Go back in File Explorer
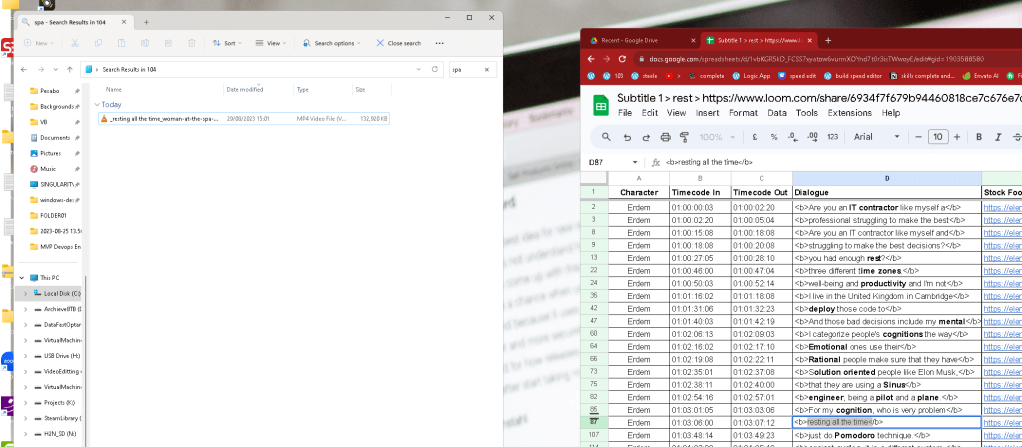The width and height of the screenshot is (1022, 447). [24, 69]
